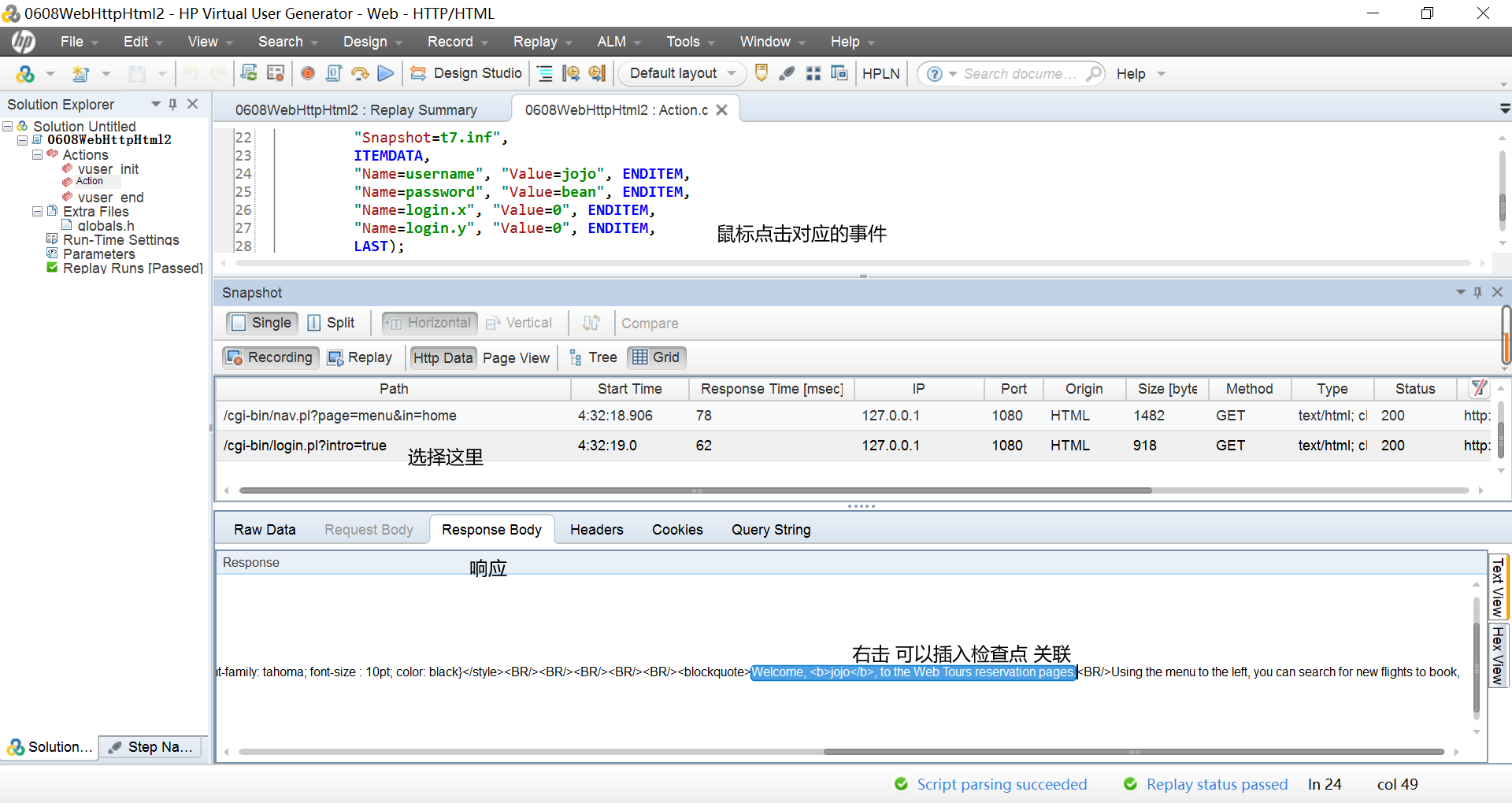The width and height of the screenshot is (1512, 803).
Task: Open the Design menu
Action: click(372, 42)
